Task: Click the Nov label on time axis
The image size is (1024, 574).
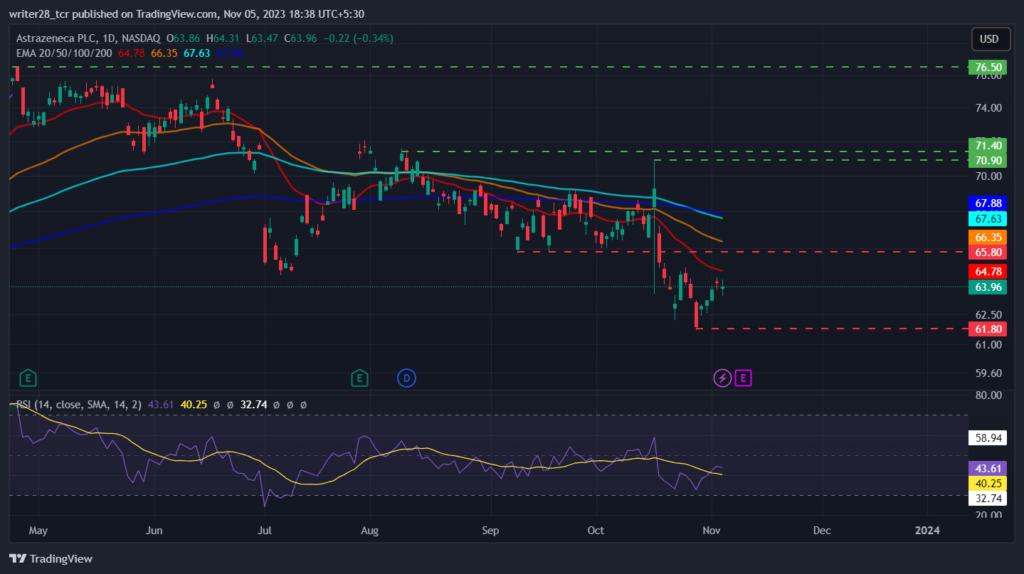Action: (711, 531)
